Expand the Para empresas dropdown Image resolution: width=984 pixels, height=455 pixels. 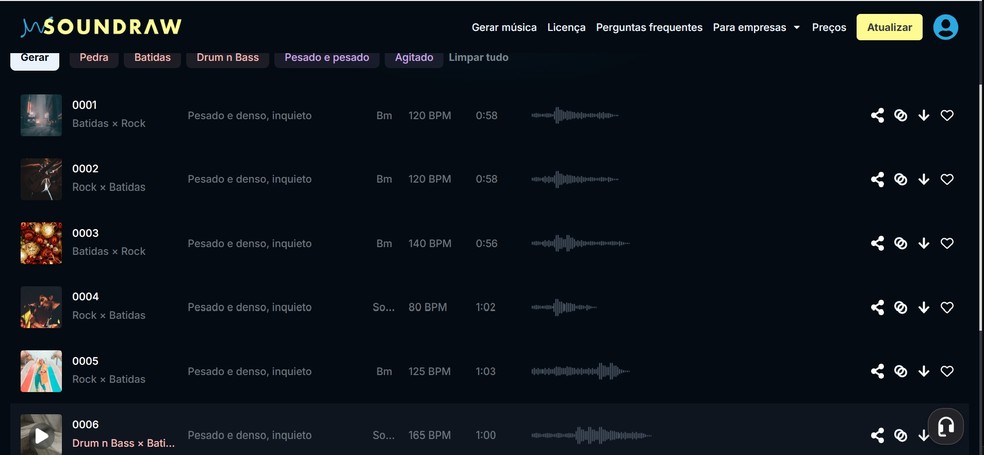point(756,28)
